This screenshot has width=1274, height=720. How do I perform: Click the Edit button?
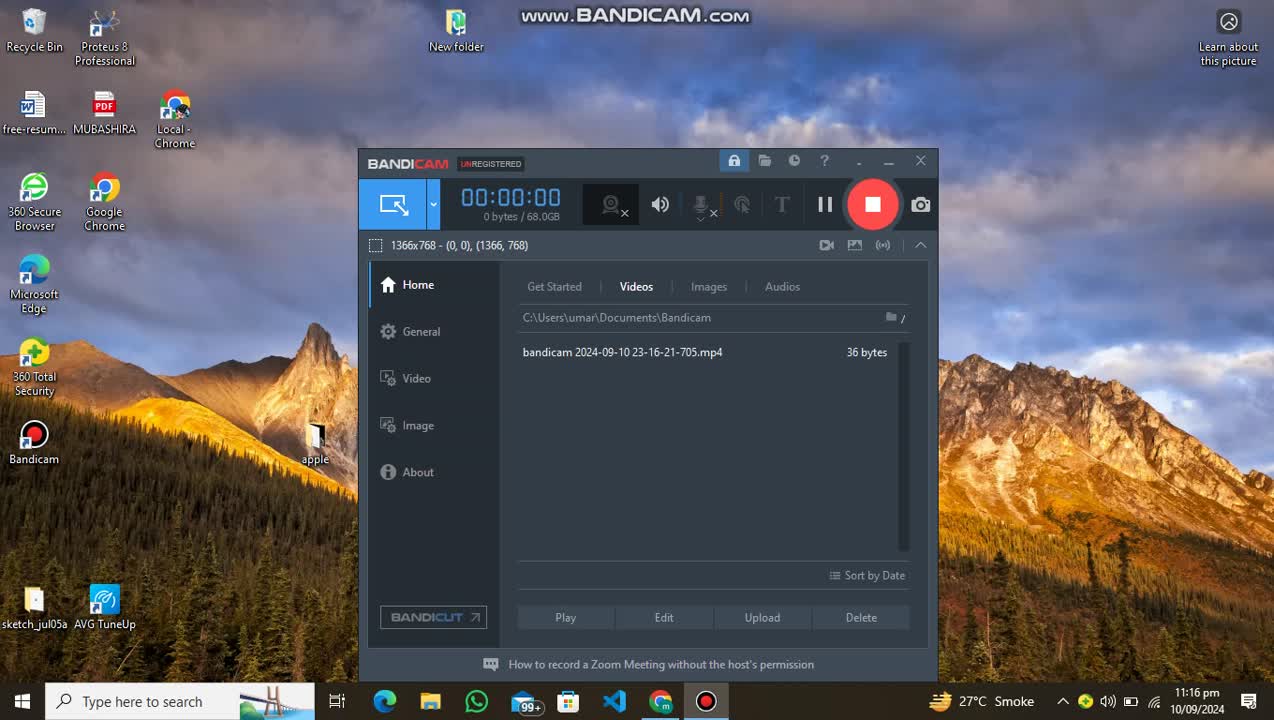664,618
